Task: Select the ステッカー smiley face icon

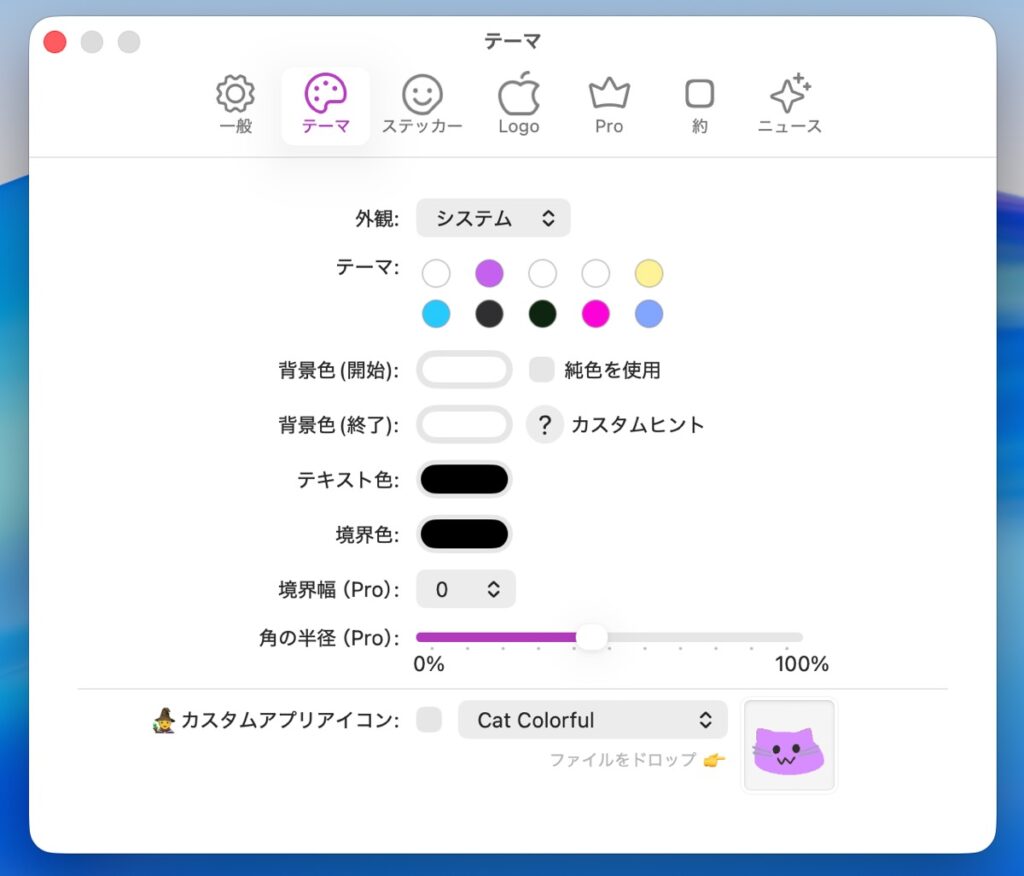Action: [x=422, y=95]
